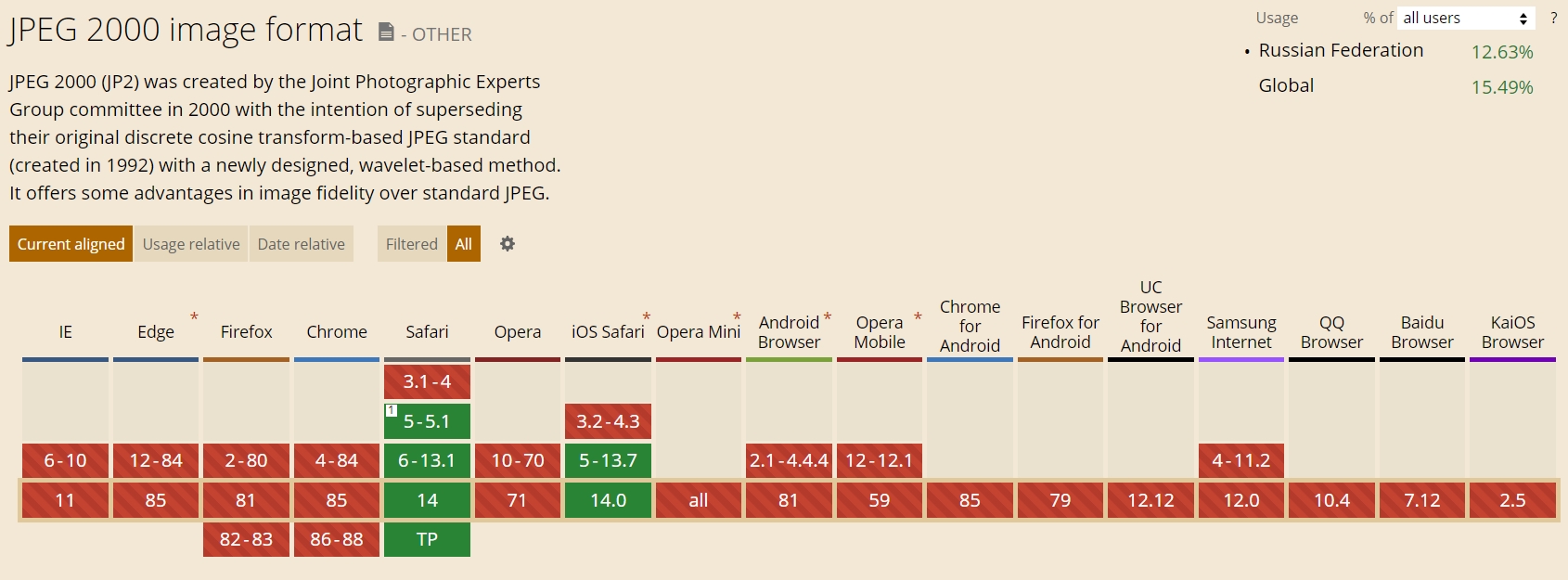
Task: Click the asterisk beside Android Browser
Action: pyautogui.click(x=827, y=317)
